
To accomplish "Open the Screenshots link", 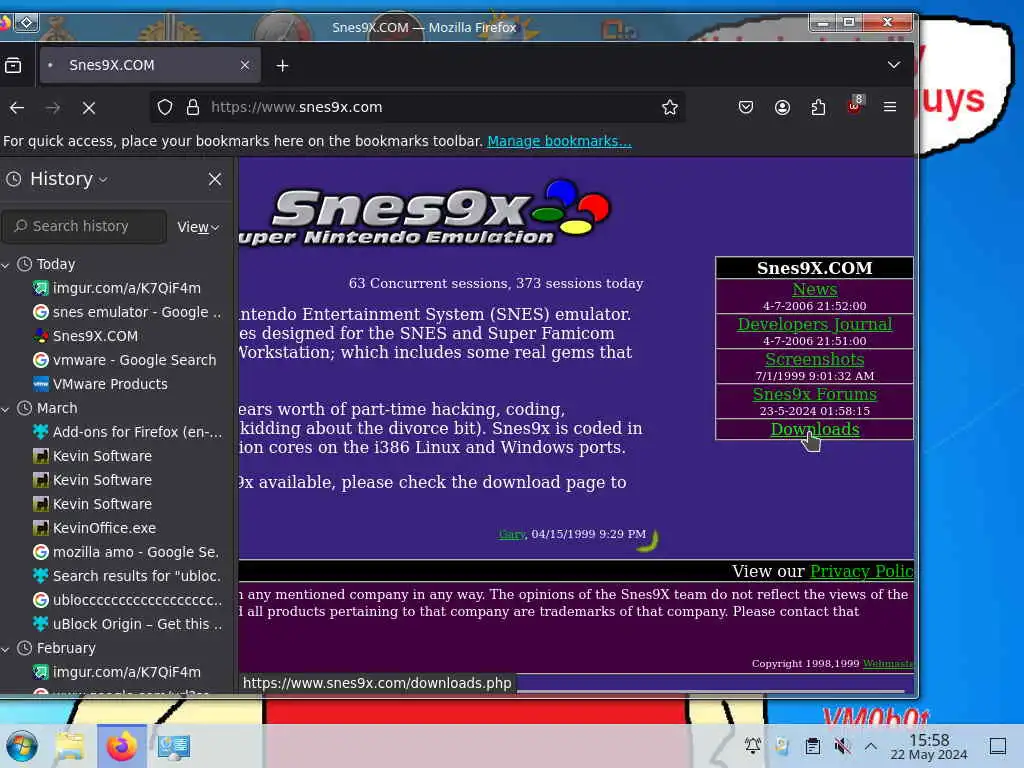I will click(814, 360).
